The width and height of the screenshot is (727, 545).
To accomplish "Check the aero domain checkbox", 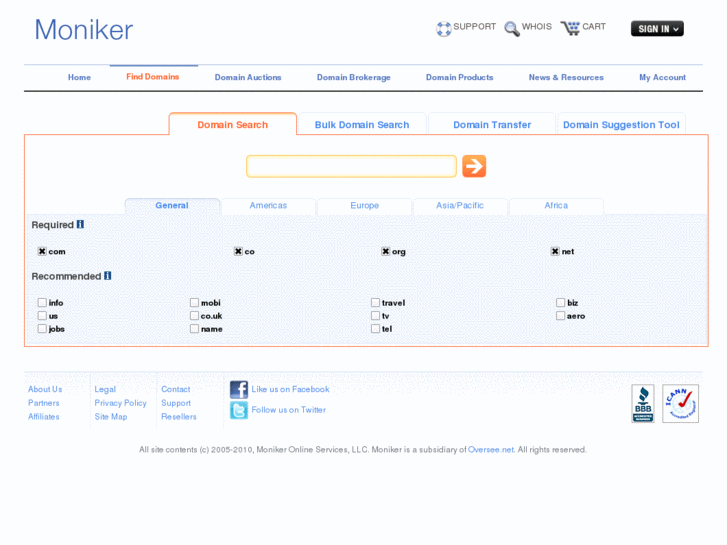I will 561,315.
